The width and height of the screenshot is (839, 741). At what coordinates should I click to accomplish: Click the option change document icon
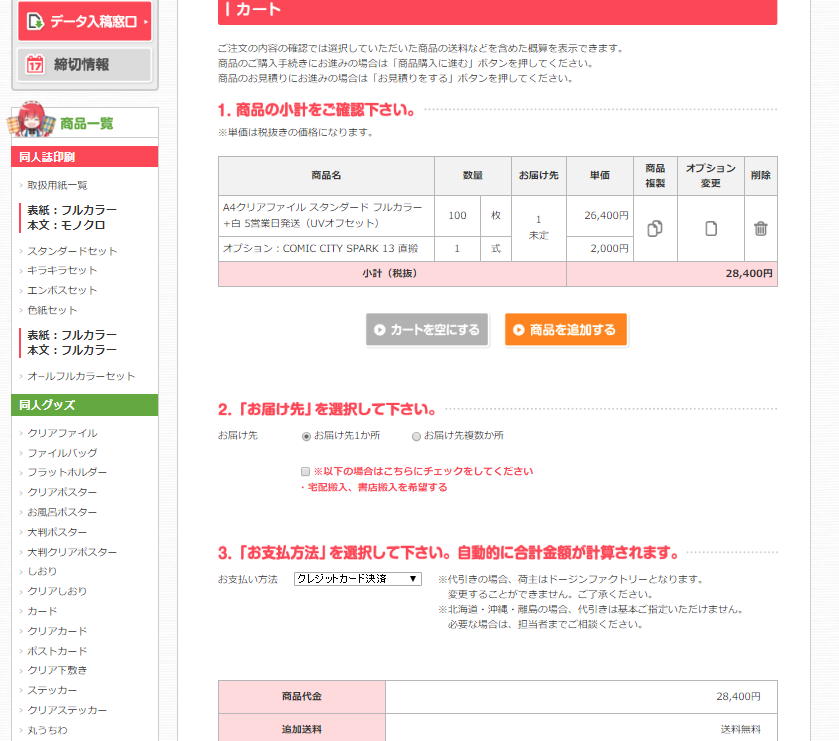click(711, 228)
